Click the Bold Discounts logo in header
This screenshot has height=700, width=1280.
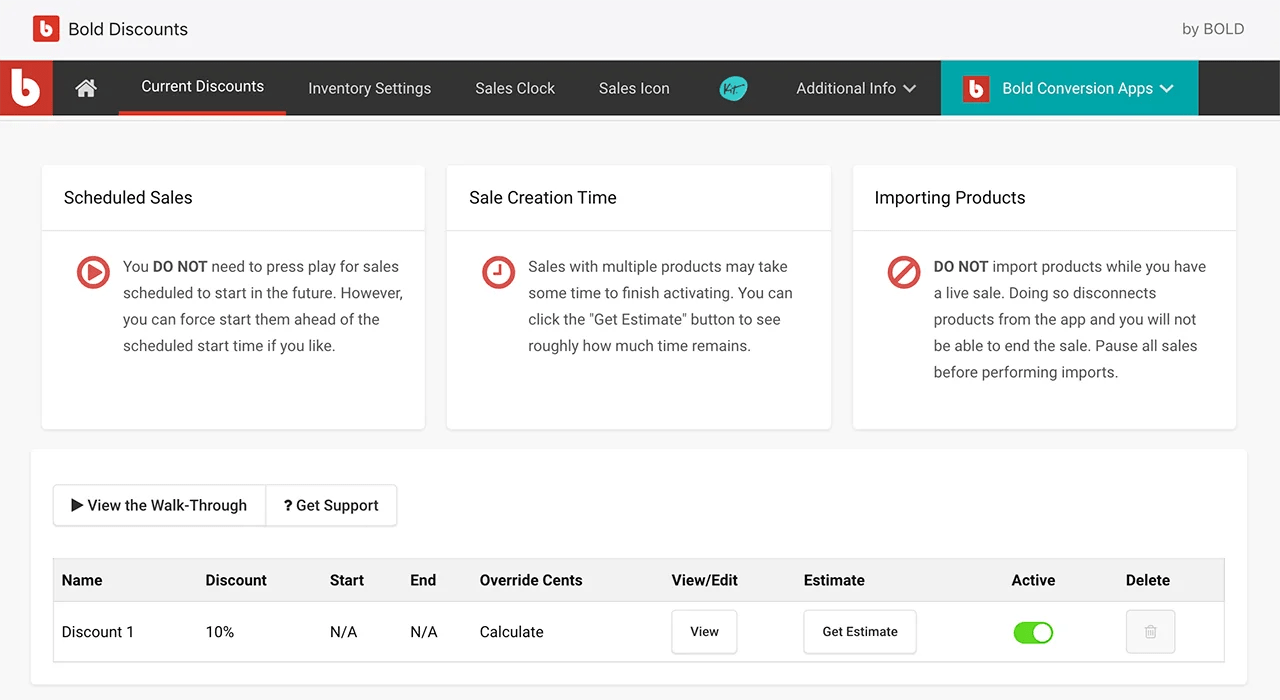tap(46, 29)
